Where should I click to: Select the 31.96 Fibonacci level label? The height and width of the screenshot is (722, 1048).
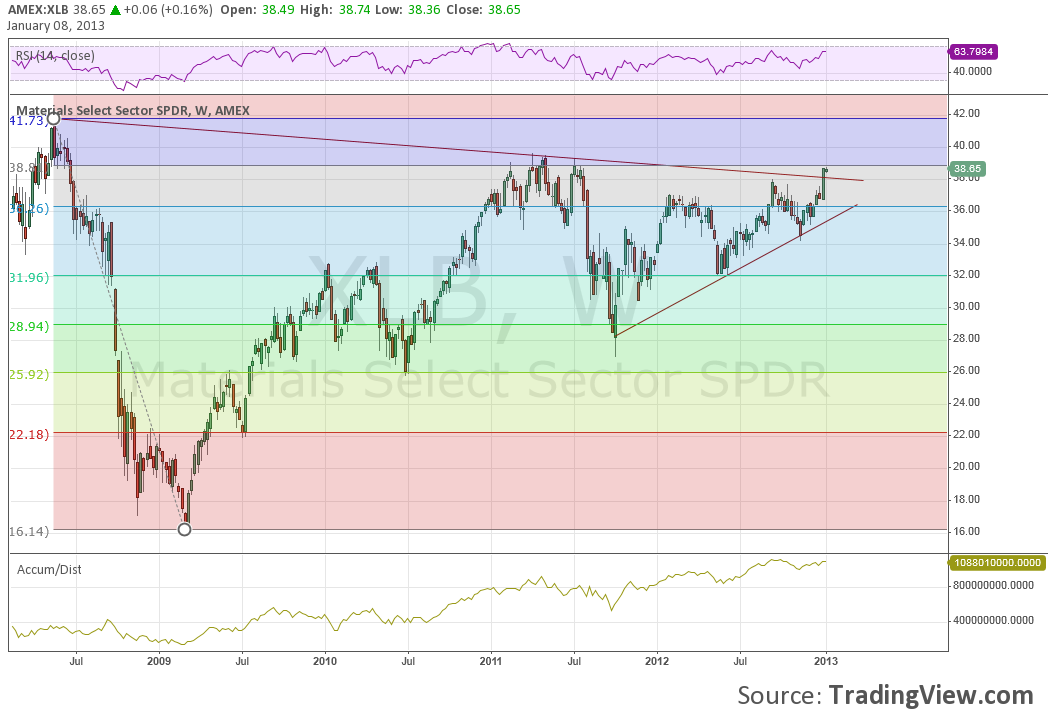pyautogui.click(x=29, y=277)
